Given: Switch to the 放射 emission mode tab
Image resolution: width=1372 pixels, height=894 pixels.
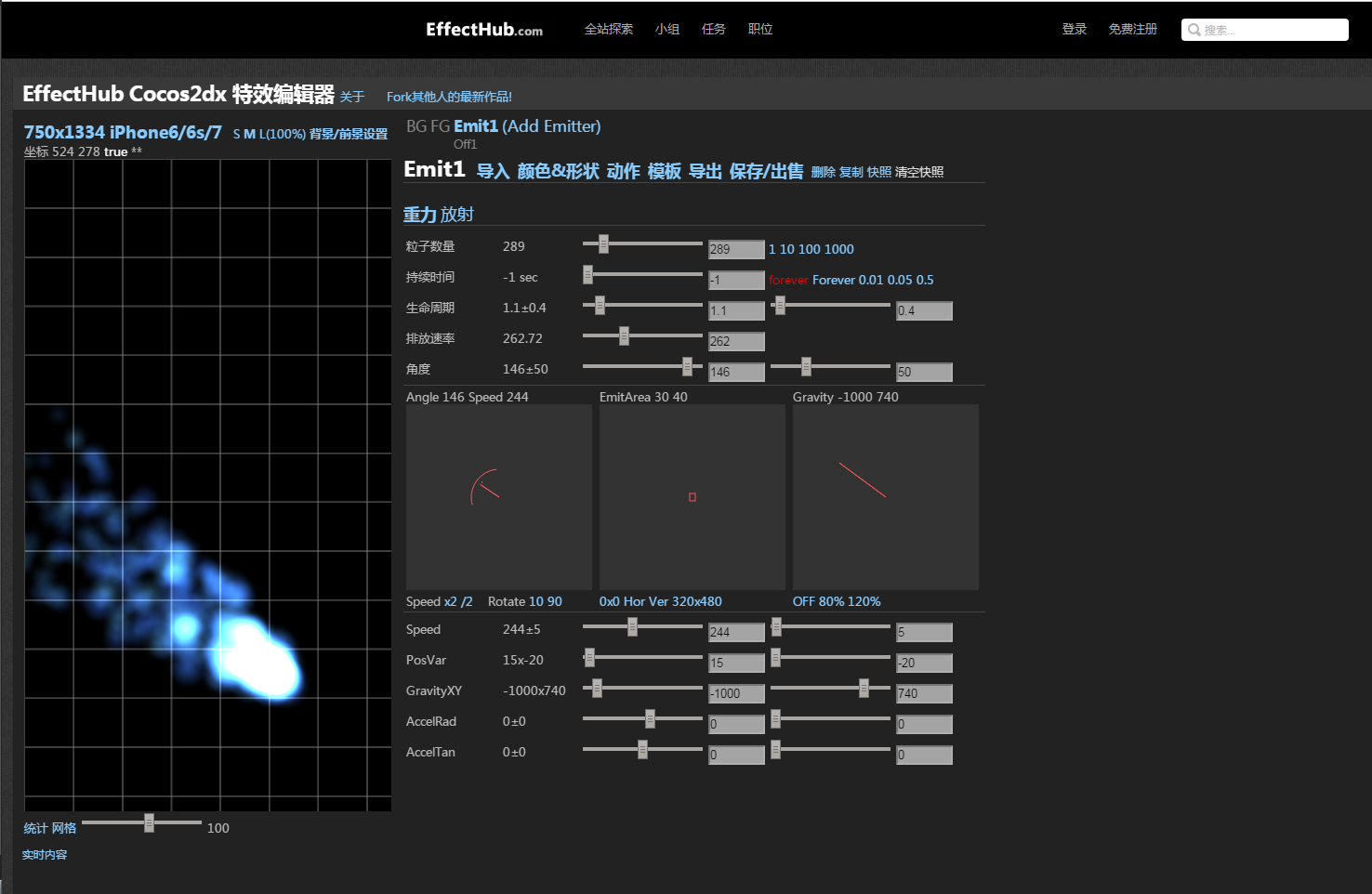Looking at the screenshot, I should 459,214.
